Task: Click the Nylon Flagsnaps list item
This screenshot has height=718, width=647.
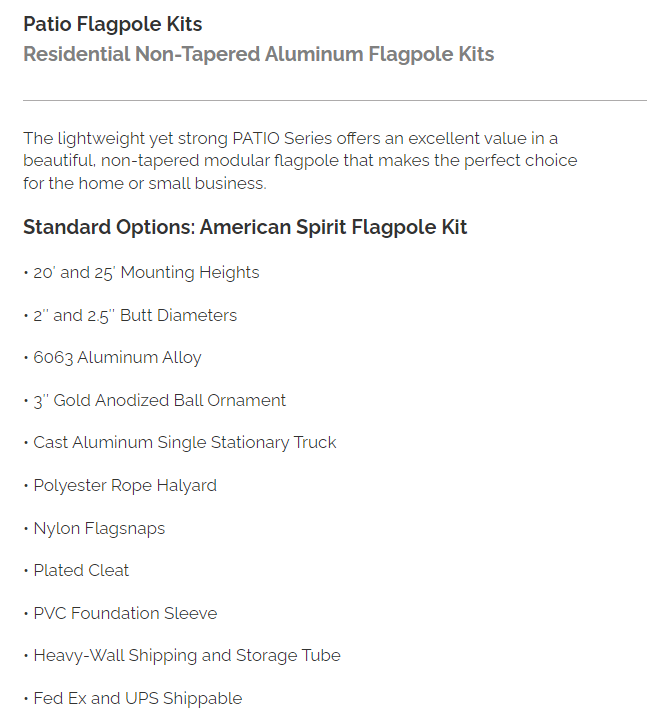Action: coord(99,529)
